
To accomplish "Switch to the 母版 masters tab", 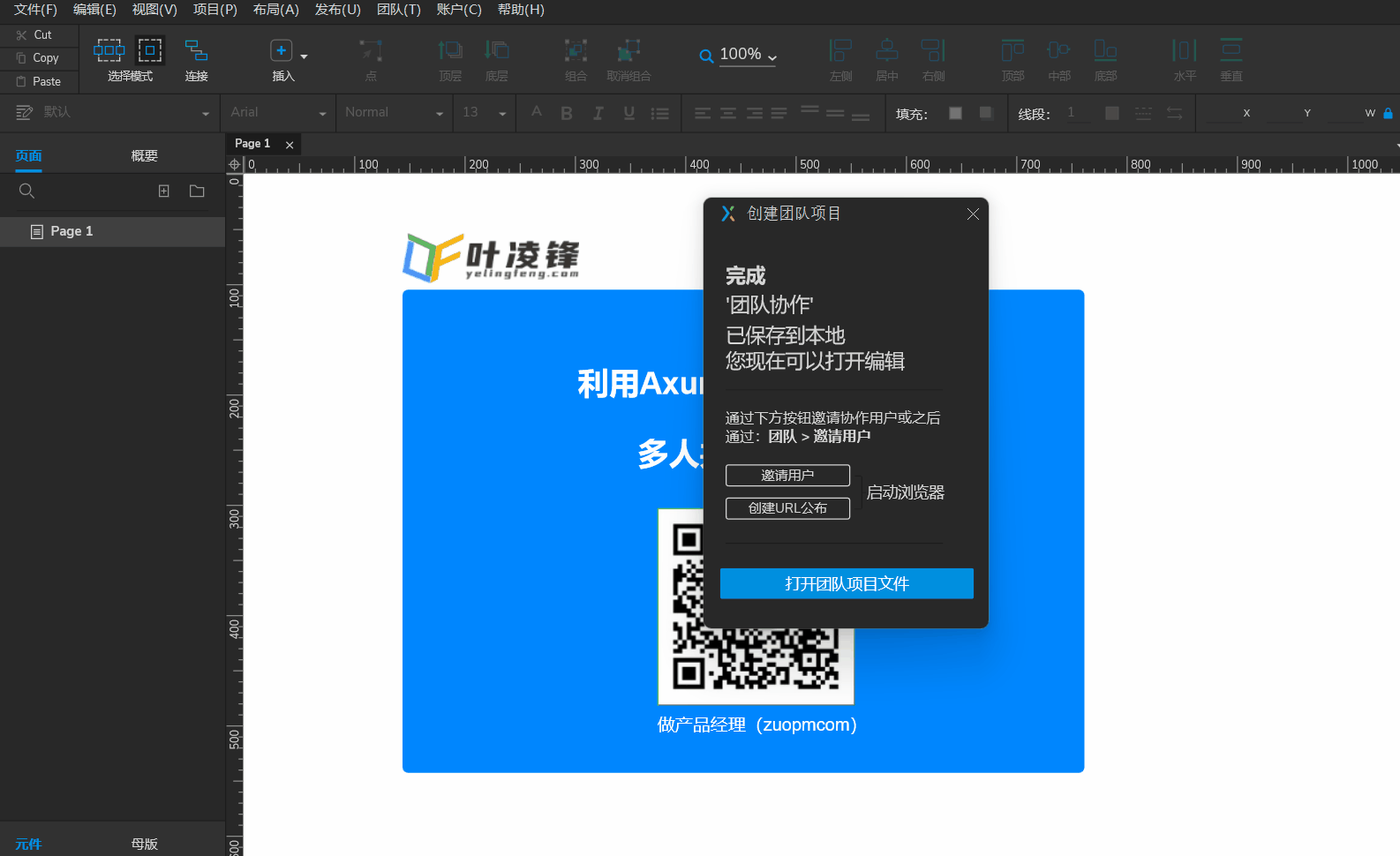I will [x=144, y=845].
